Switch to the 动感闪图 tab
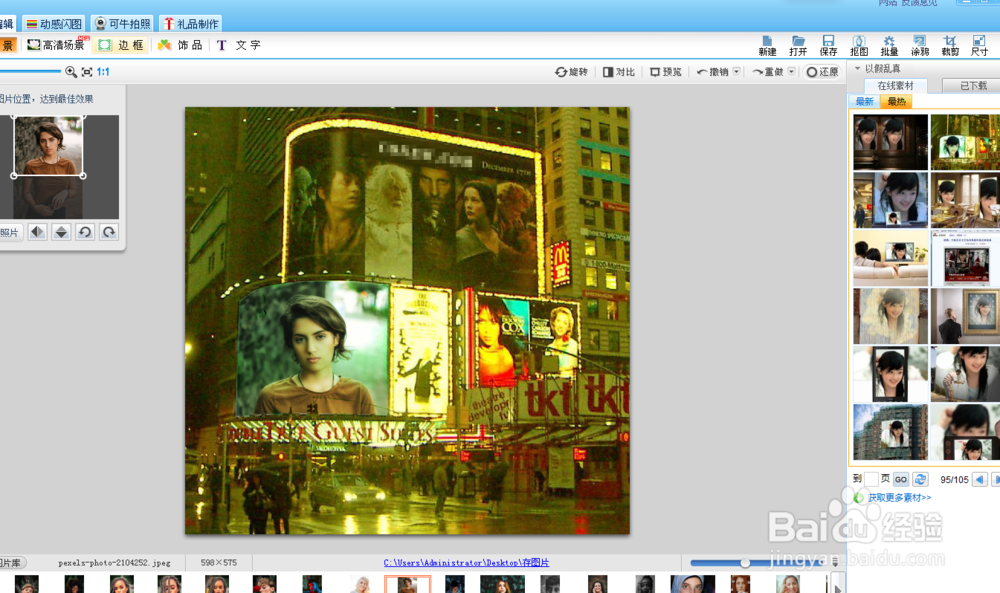 [54, 24]
